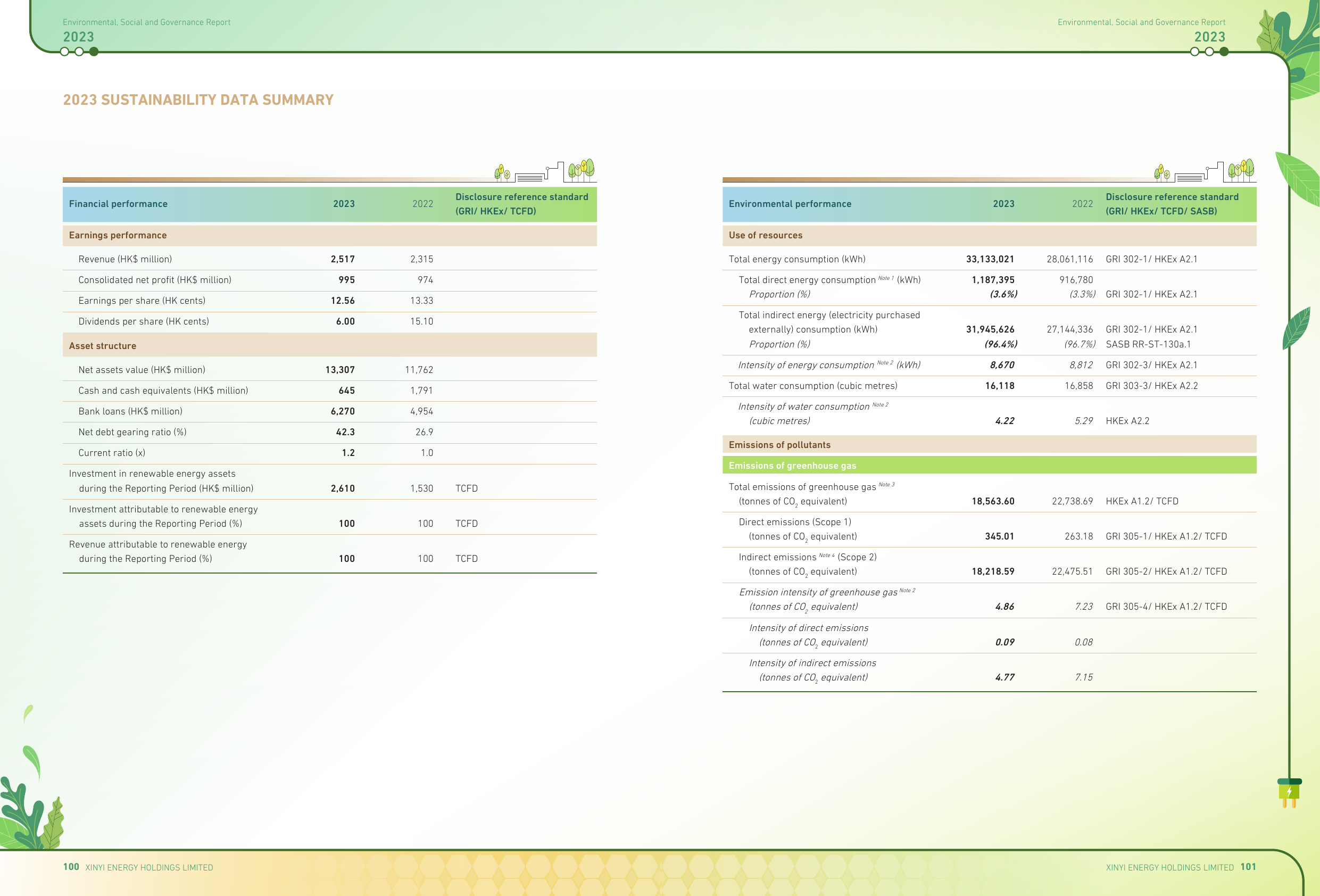Click water intensity 2022 value 5.29
1320x896 pixels.
[1083, 421]
